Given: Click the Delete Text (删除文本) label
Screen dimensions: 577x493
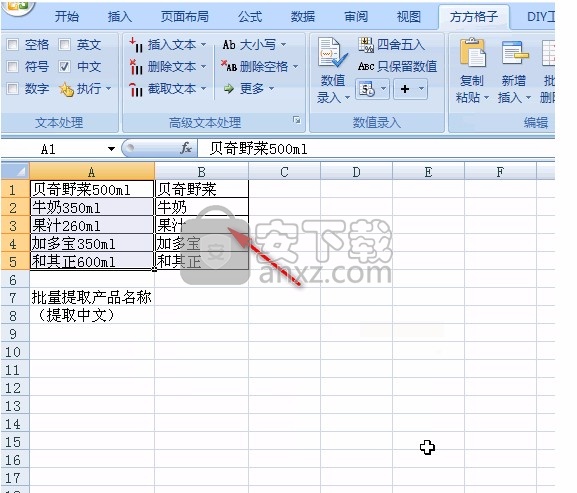Looking at the screenshot, I should [172, 67].
